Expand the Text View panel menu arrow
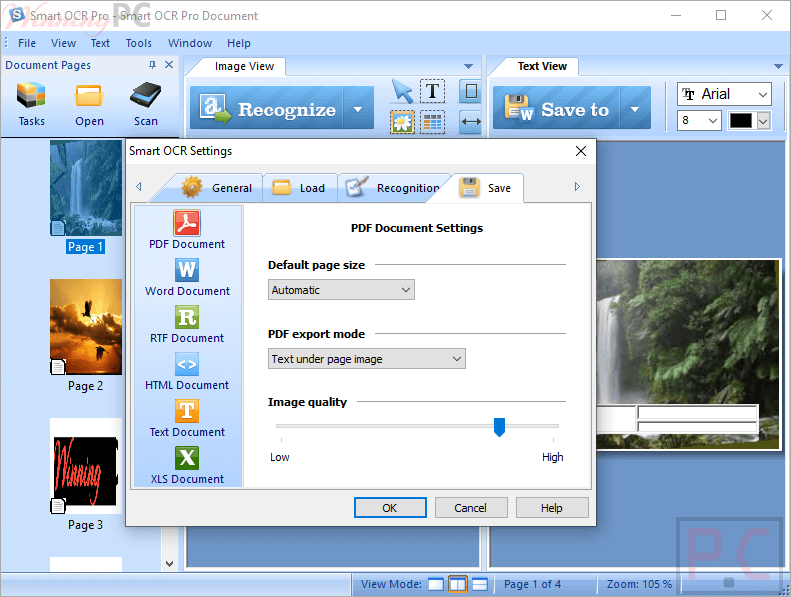Viewport: 791px width, 597px height. (x=778, y=66)
